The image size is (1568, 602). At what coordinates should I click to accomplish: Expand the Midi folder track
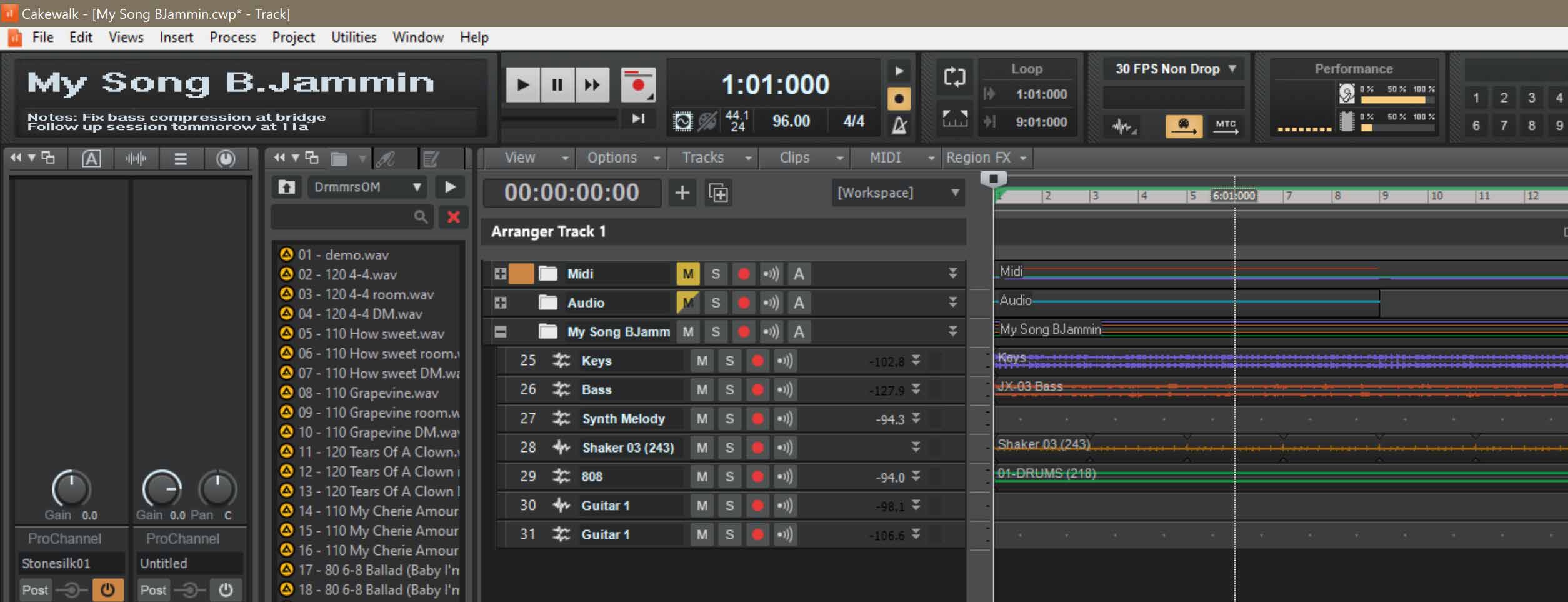pos(500,274)
